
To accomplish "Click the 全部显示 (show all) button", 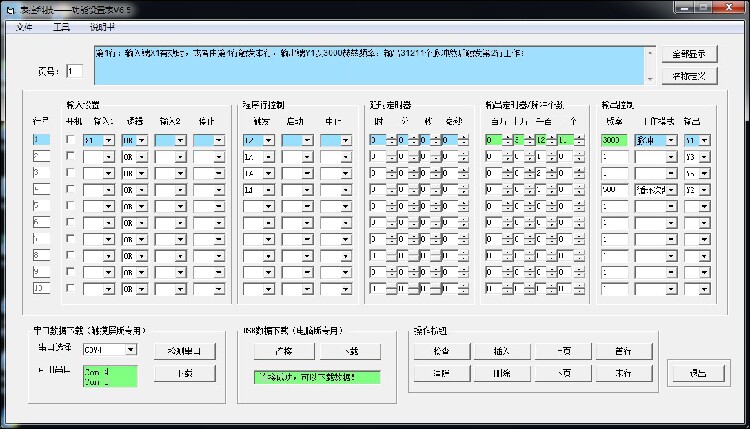I will (x=689, y=54).
